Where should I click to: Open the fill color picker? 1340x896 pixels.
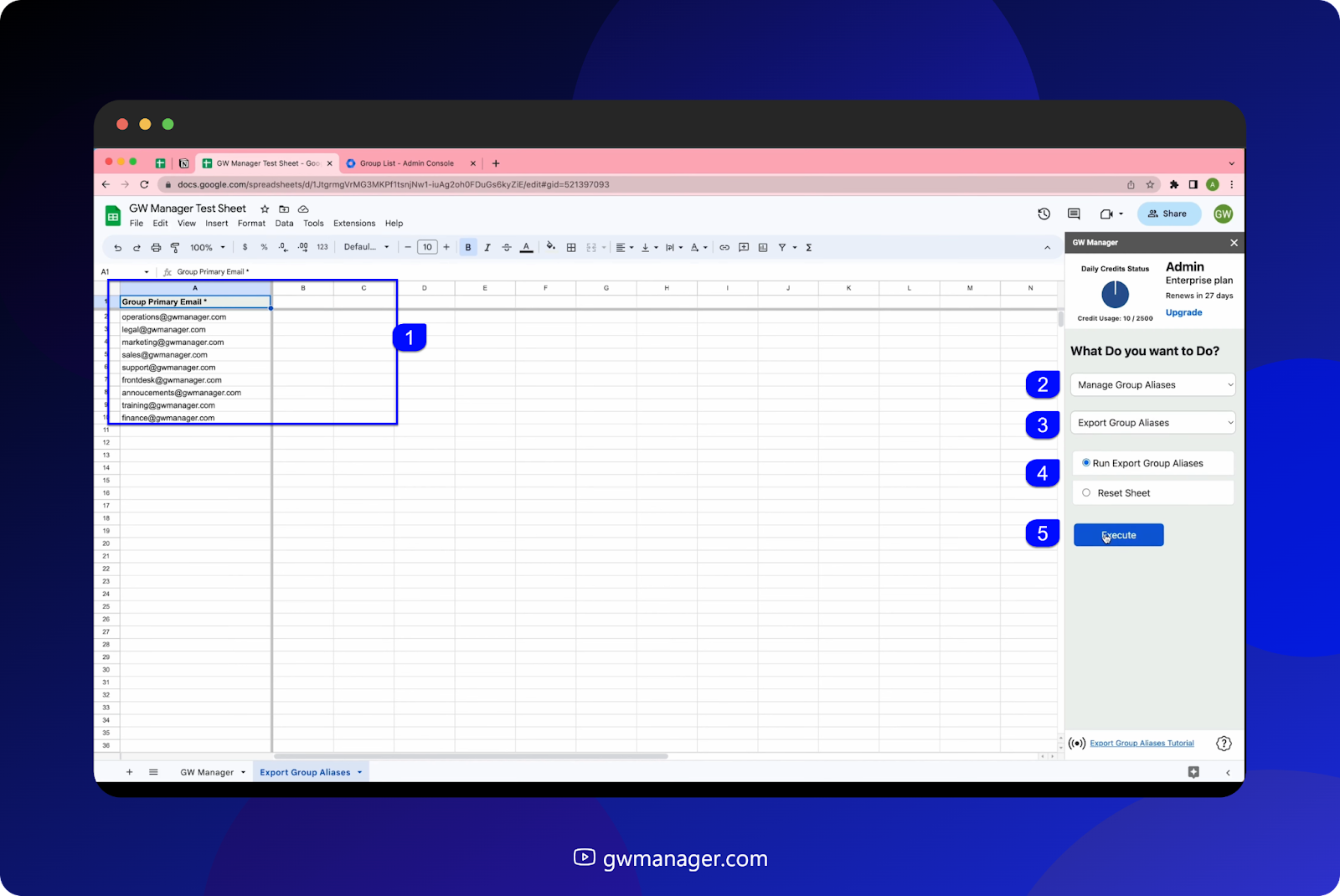point(551,247)
